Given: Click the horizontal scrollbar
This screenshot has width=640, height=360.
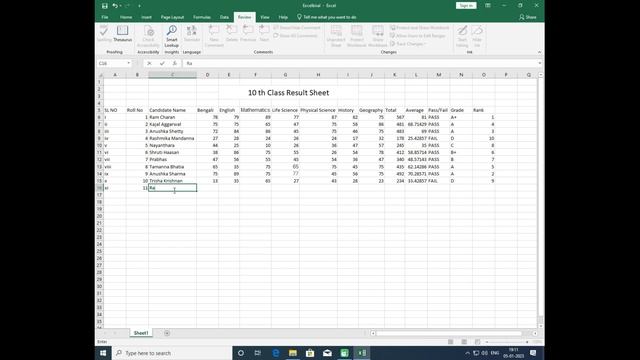Looking at the screenshot, I should [449, 333].
